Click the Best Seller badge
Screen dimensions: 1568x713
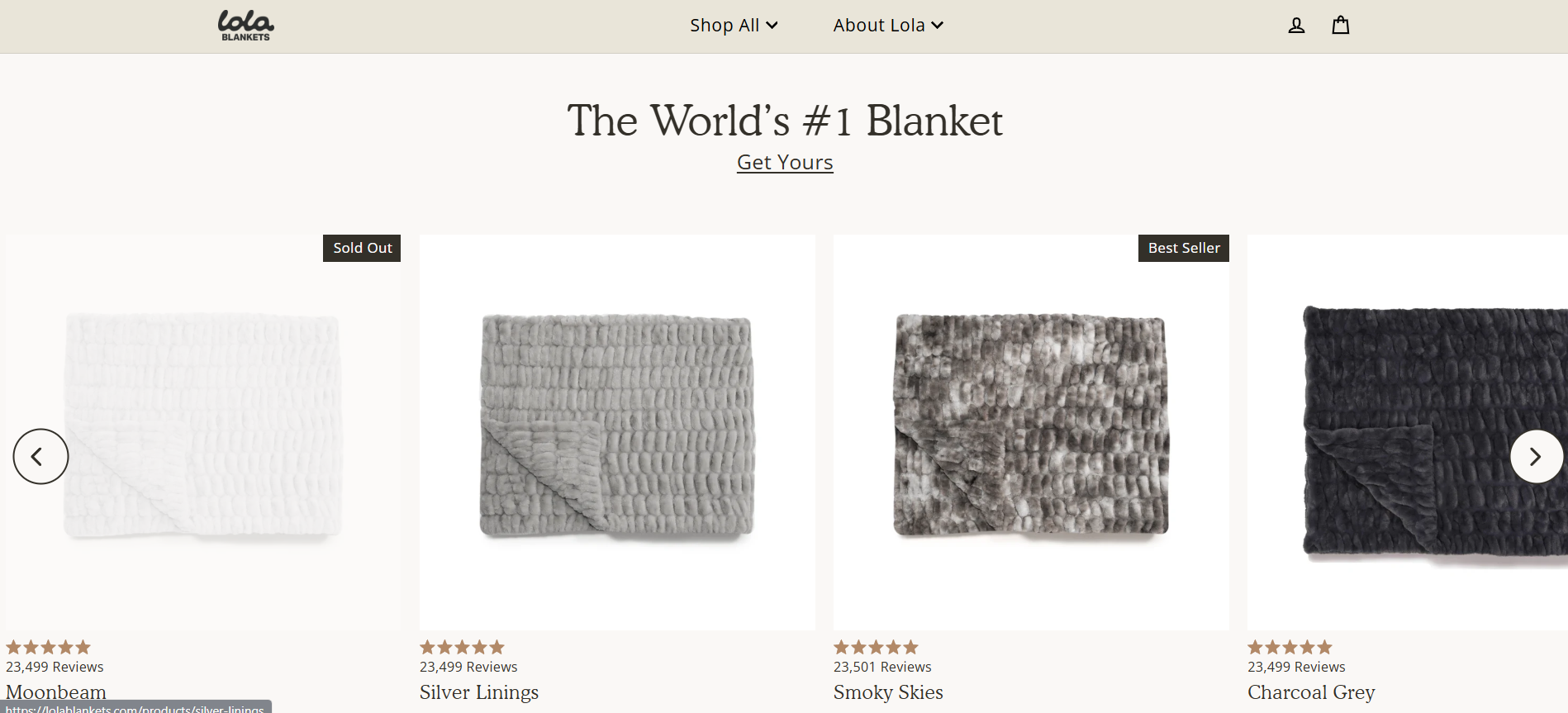tap(1183, 248)
